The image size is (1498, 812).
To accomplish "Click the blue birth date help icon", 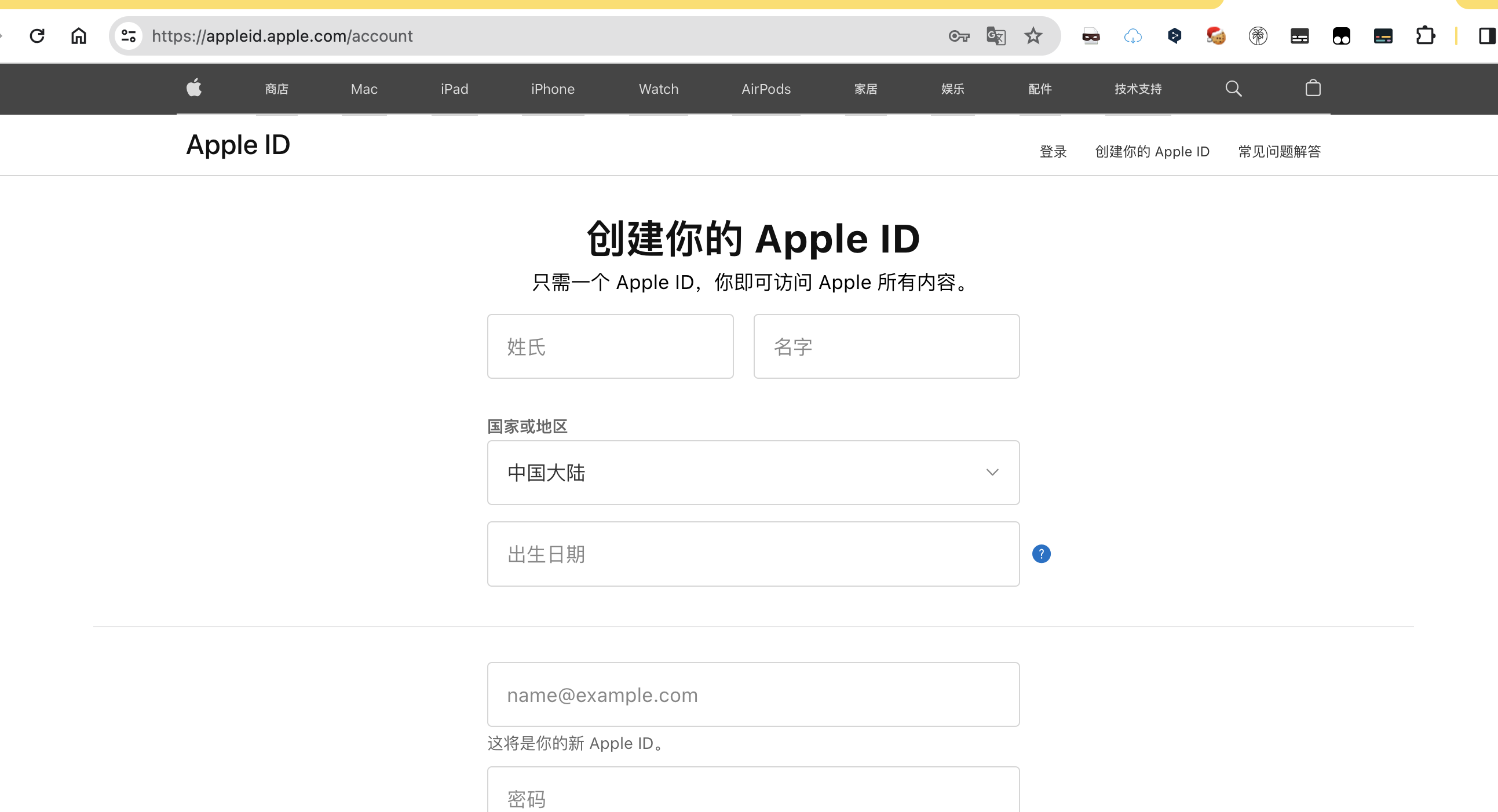I will pos(1041,554).
